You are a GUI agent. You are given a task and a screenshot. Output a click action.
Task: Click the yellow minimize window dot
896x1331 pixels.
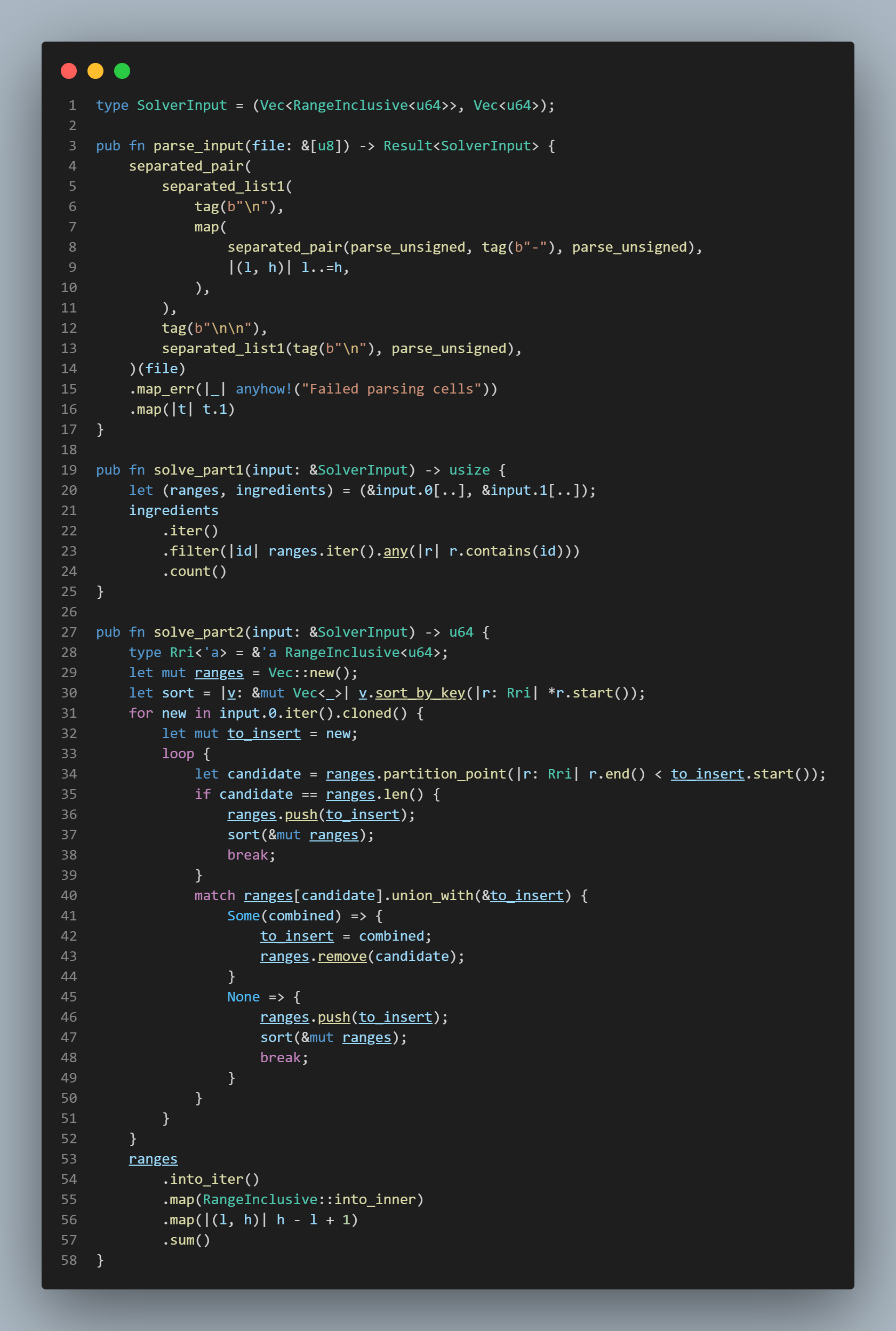click(95, 71)
